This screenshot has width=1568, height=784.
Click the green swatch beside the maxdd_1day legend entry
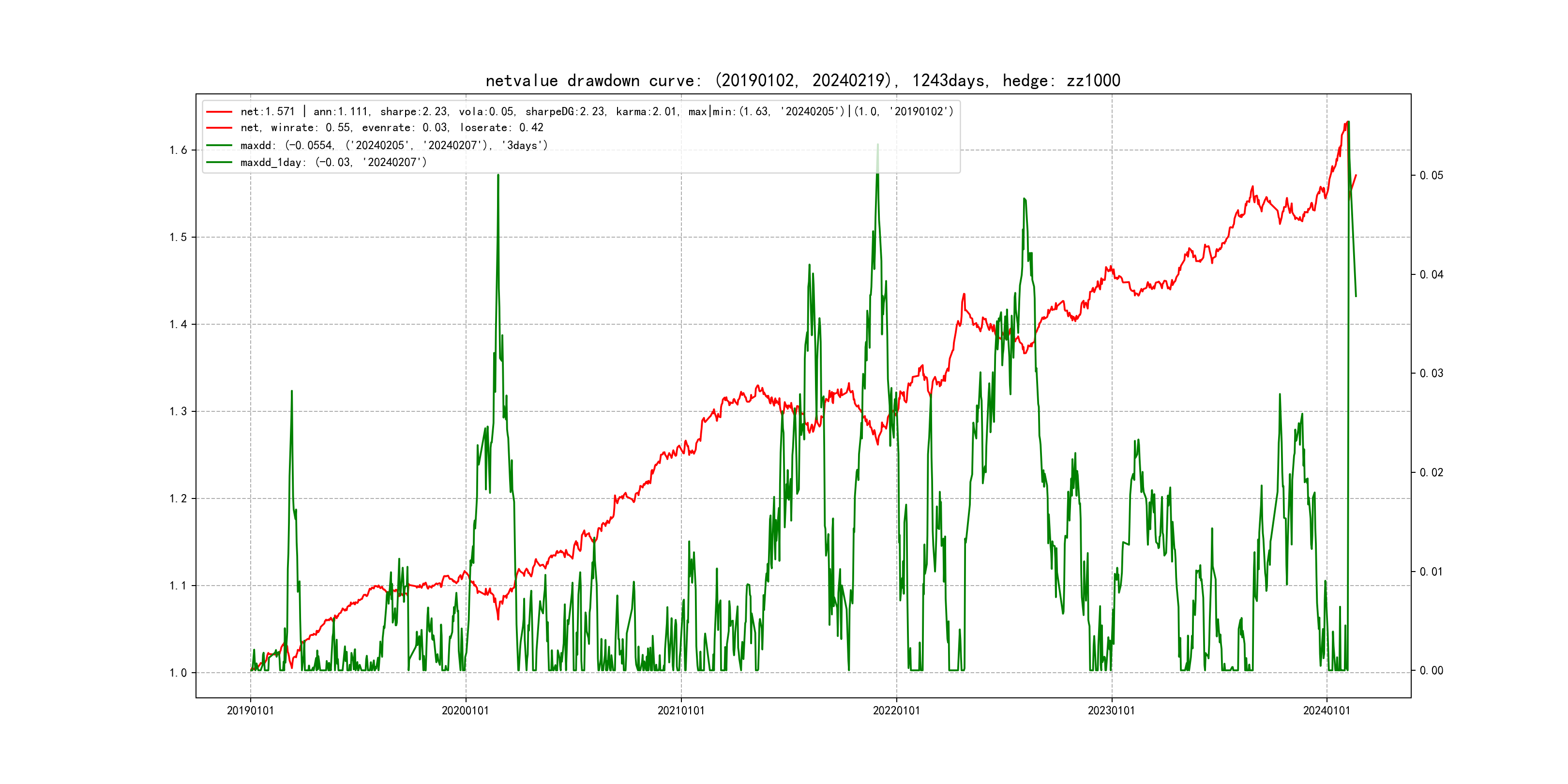click(x=219, y=163)
